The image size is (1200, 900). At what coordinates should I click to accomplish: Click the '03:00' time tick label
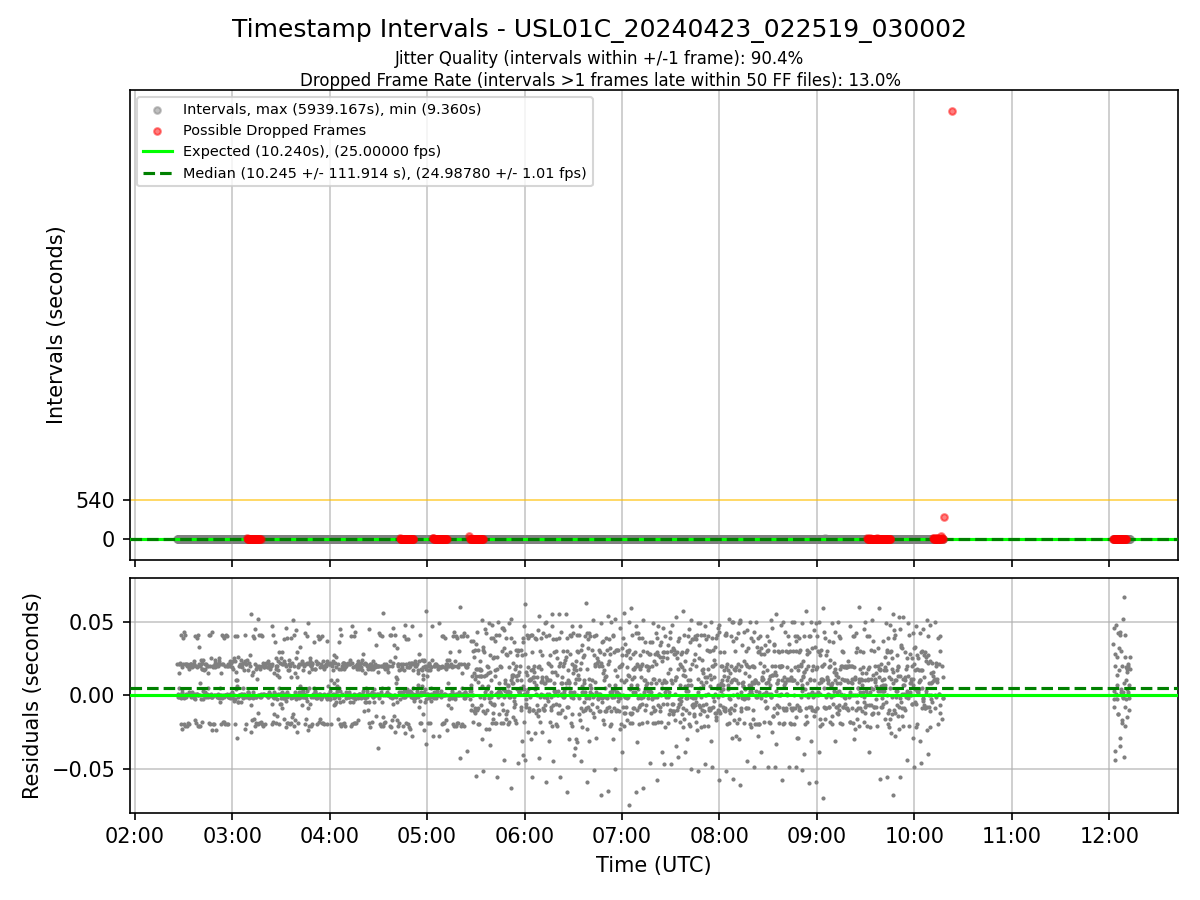232,834
